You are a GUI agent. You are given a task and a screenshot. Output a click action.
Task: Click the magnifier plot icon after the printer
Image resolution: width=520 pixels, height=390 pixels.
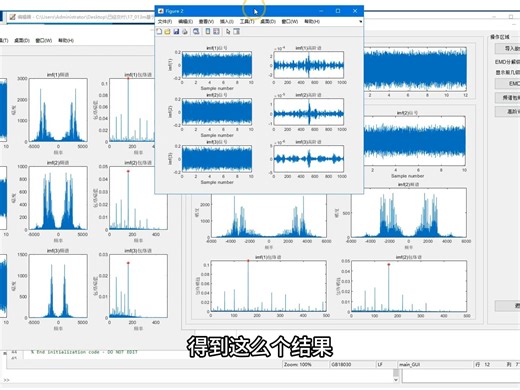coord(196,31)
